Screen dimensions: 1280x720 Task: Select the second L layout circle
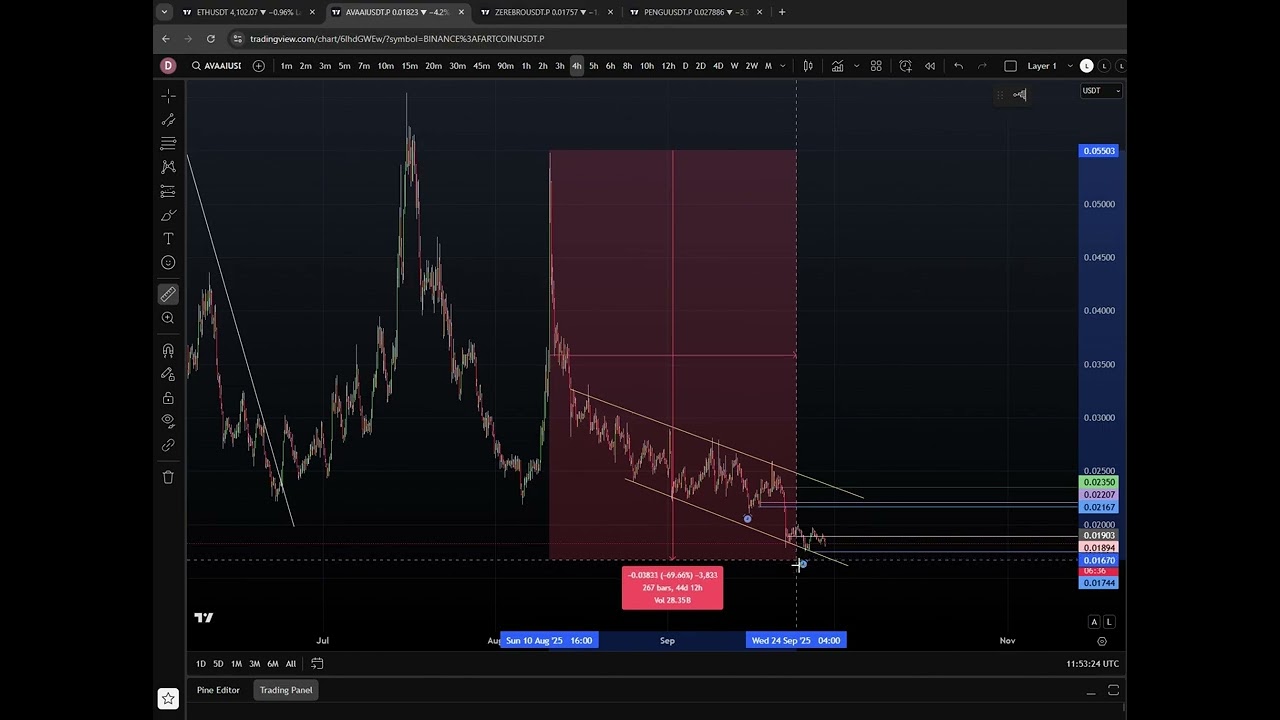1104,66
